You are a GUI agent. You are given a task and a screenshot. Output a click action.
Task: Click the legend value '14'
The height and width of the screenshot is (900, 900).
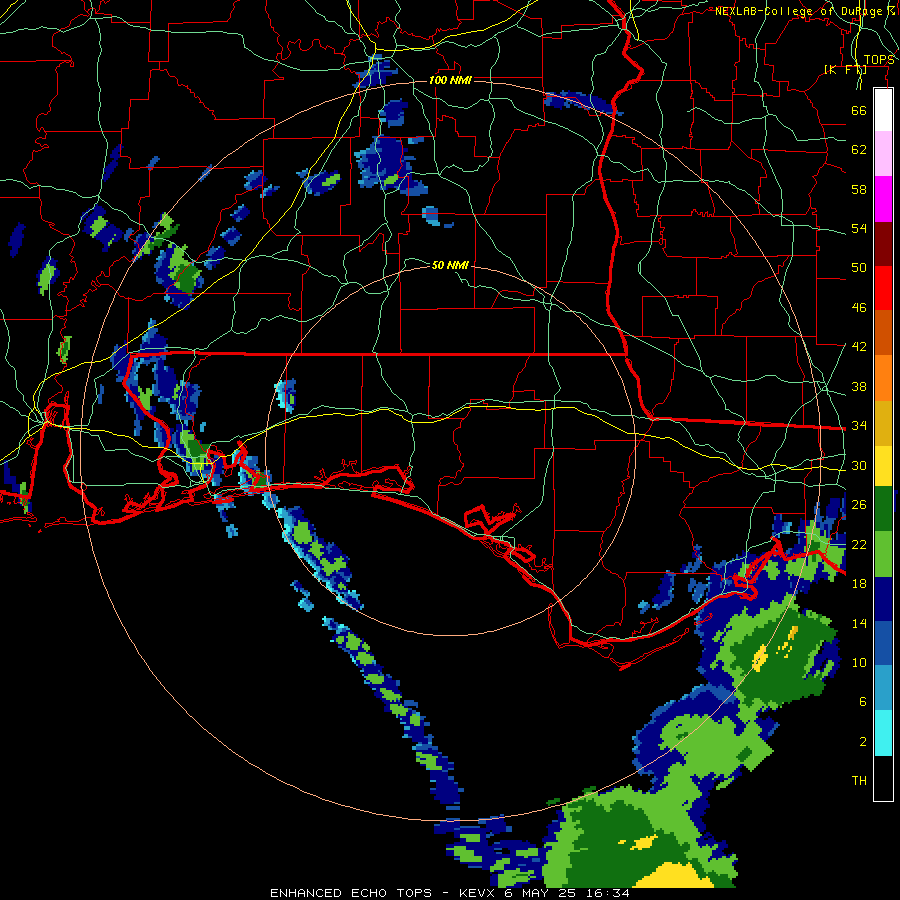point(859,623)
